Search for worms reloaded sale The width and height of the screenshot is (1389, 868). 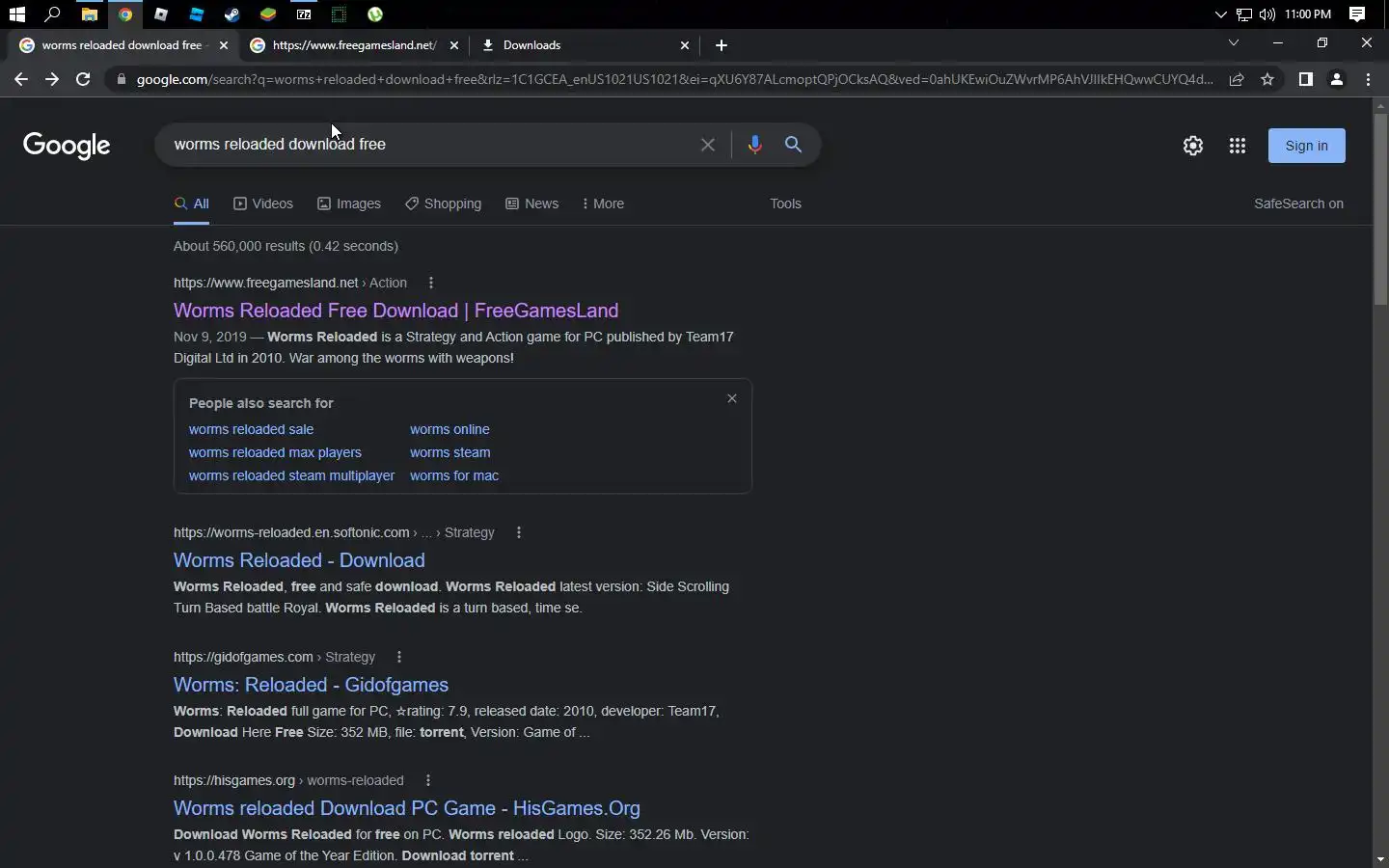click(251, 429)
